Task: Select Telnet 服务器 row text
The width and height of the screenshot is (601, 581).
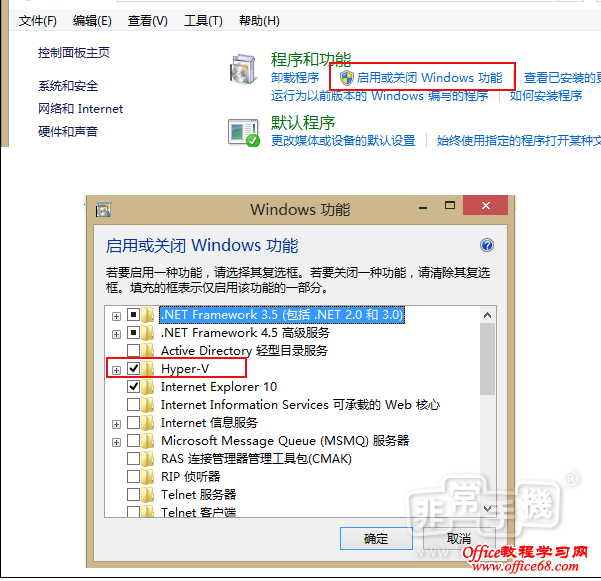Action: tap(199, 495)
